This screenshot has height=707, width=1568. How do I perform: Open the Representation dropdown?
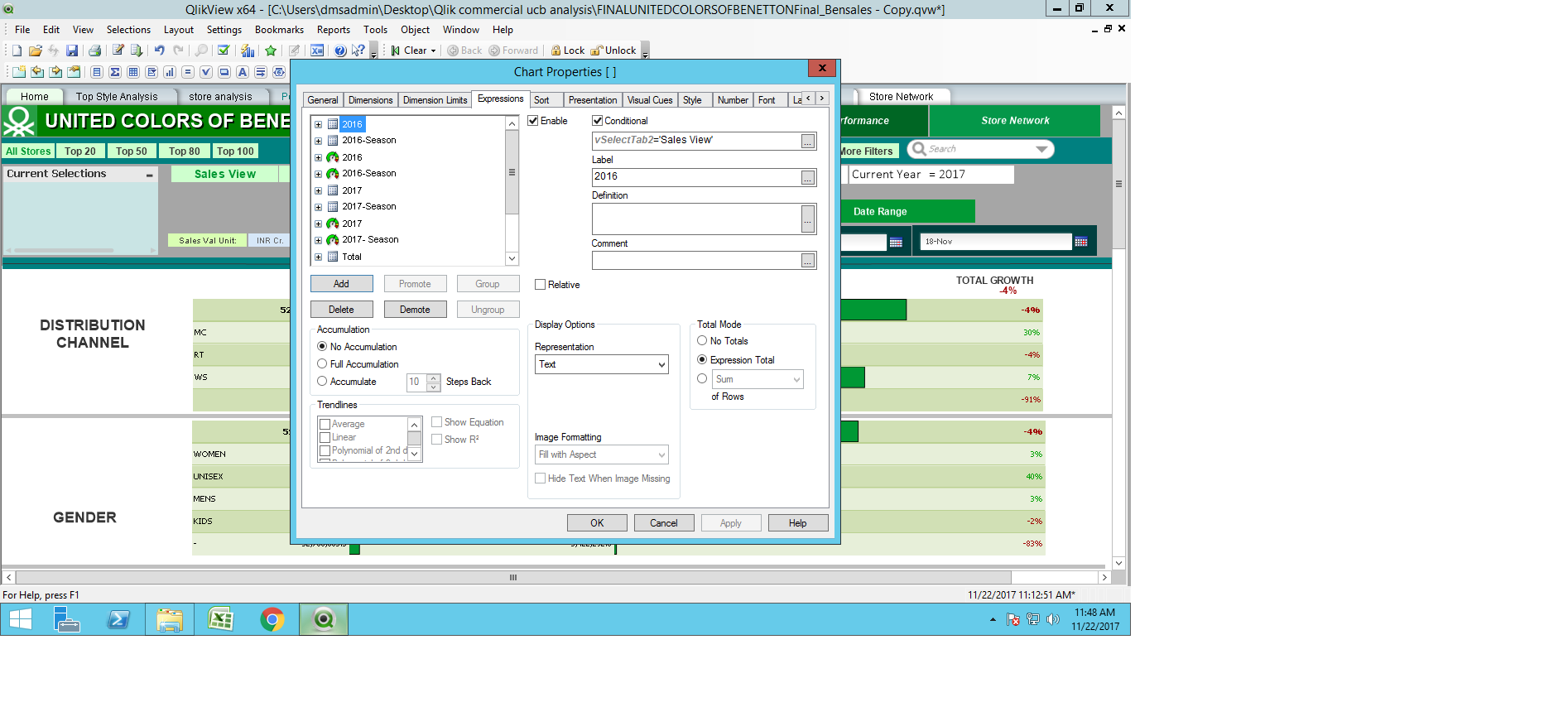tap(602, 364)
